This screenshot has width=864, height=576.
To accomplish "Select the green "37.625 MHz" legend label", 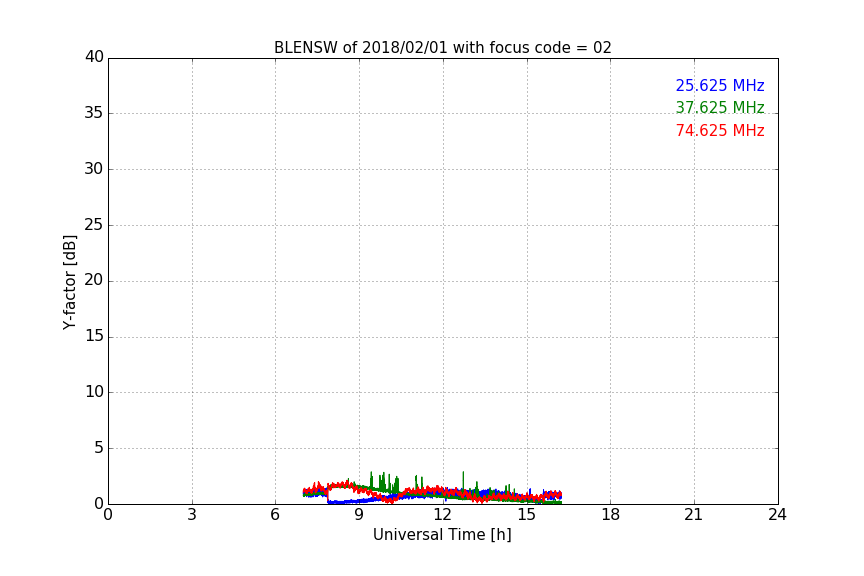I will (720, 107).
